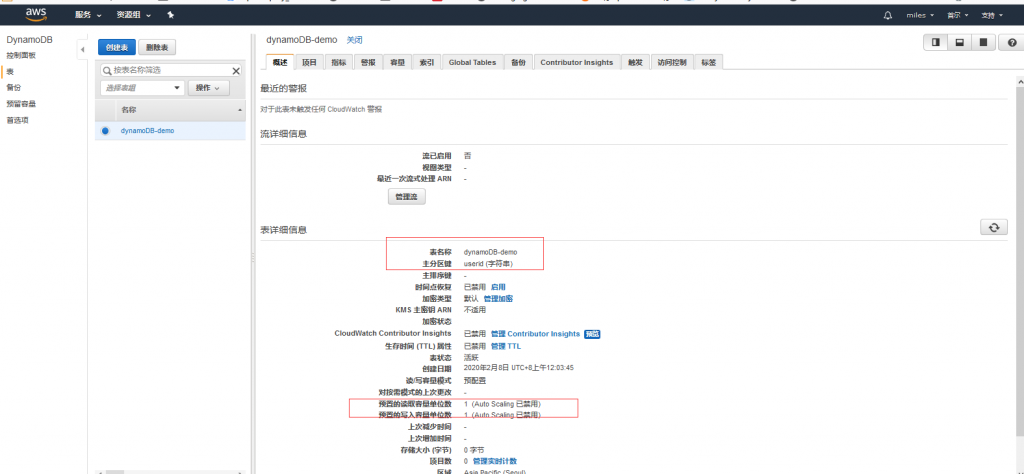Screen dimensions: 1024x474
Task: Click the pin shortcut icon in header
Action: pos(170,14)
